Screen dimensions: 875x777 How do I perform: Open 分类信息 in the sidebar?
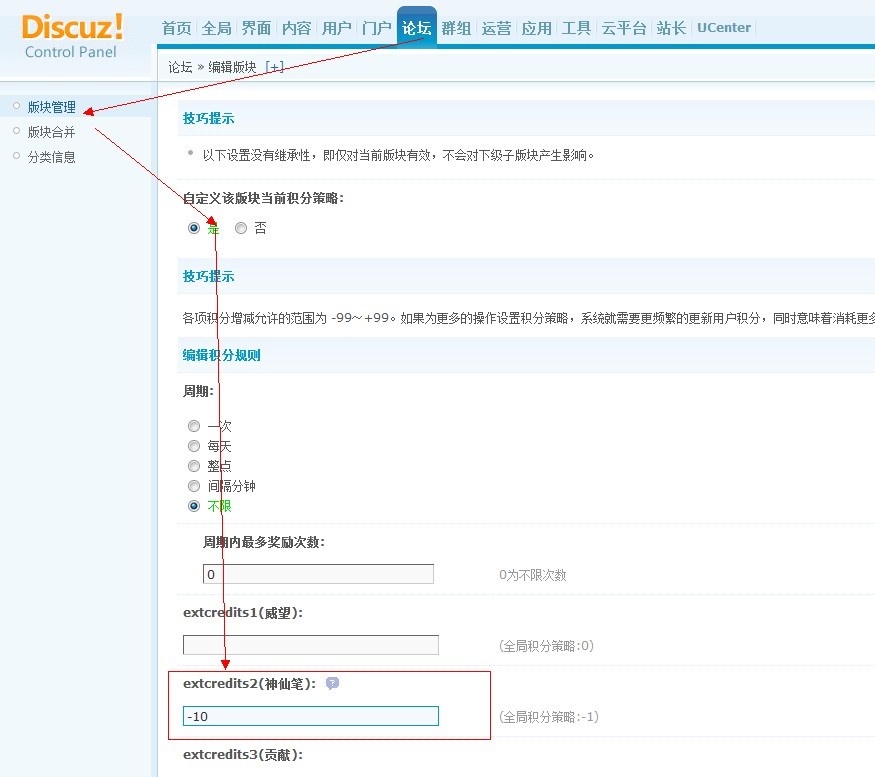(x=51, y=157)
